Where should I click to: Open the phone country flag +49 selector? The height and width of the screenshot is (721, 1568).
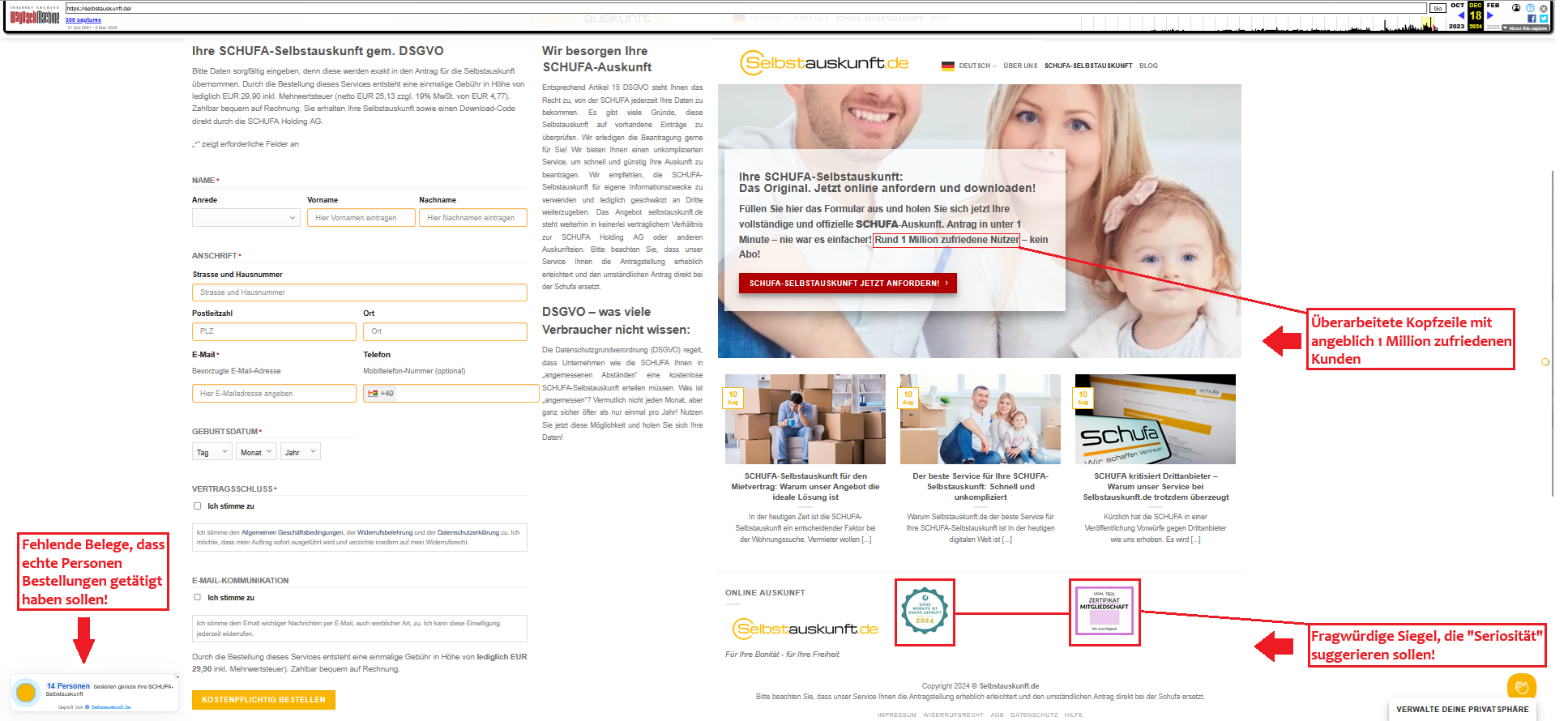tap(380, 394)
